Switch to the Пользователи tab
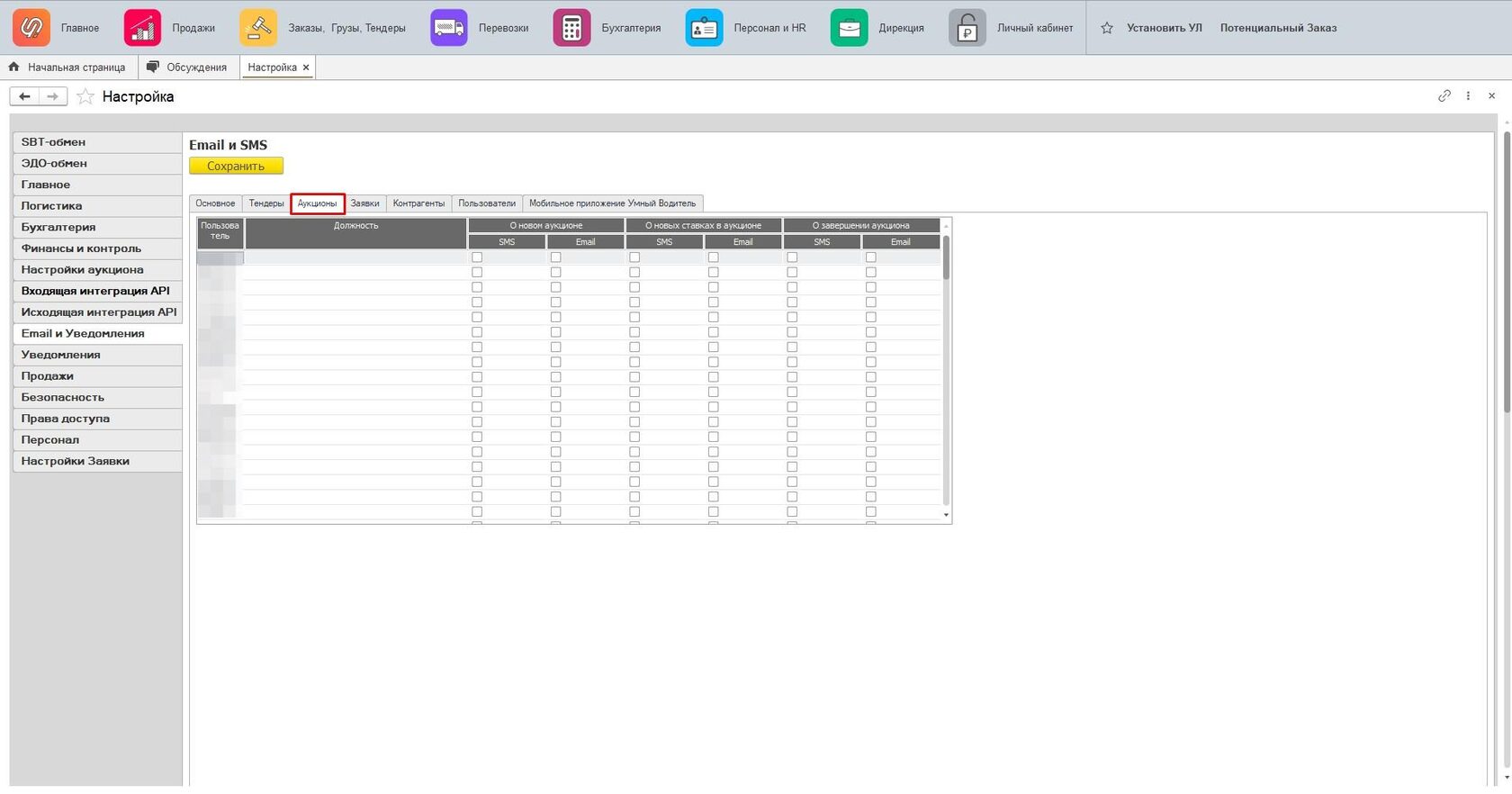 click(x=487, y=203)
